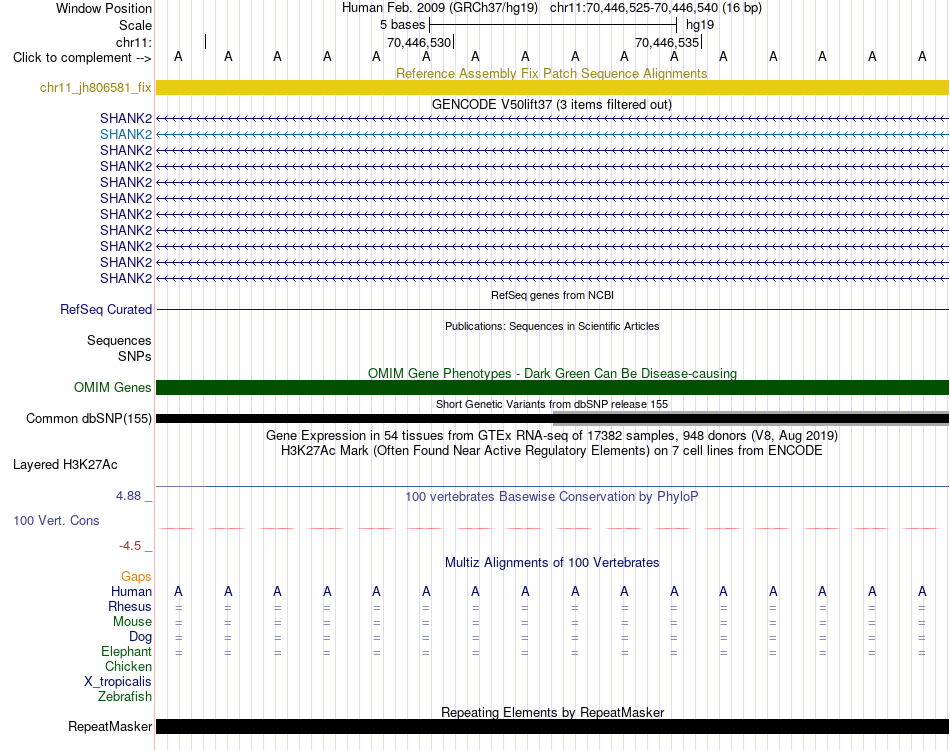Click the OMIM Genes label
The image size is (950, 750).
(x=112, y=387)
